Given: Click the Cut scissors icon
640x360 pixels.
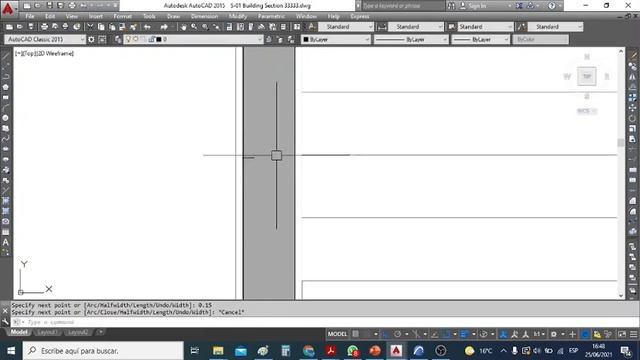Looking at the screenshot, I should tap(90, 27).
